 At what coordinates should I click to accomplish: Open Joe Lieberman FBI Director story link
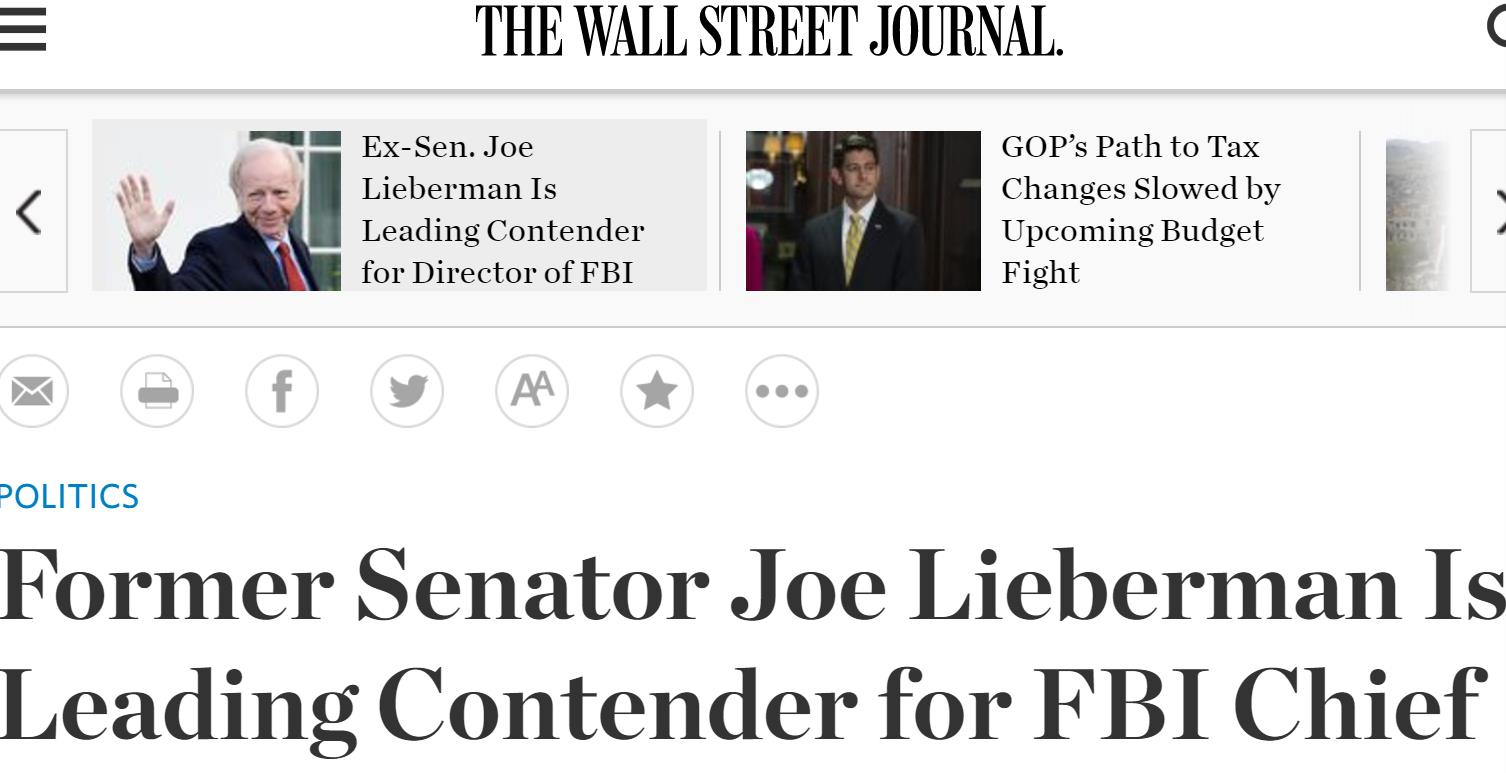pos(502,210)
